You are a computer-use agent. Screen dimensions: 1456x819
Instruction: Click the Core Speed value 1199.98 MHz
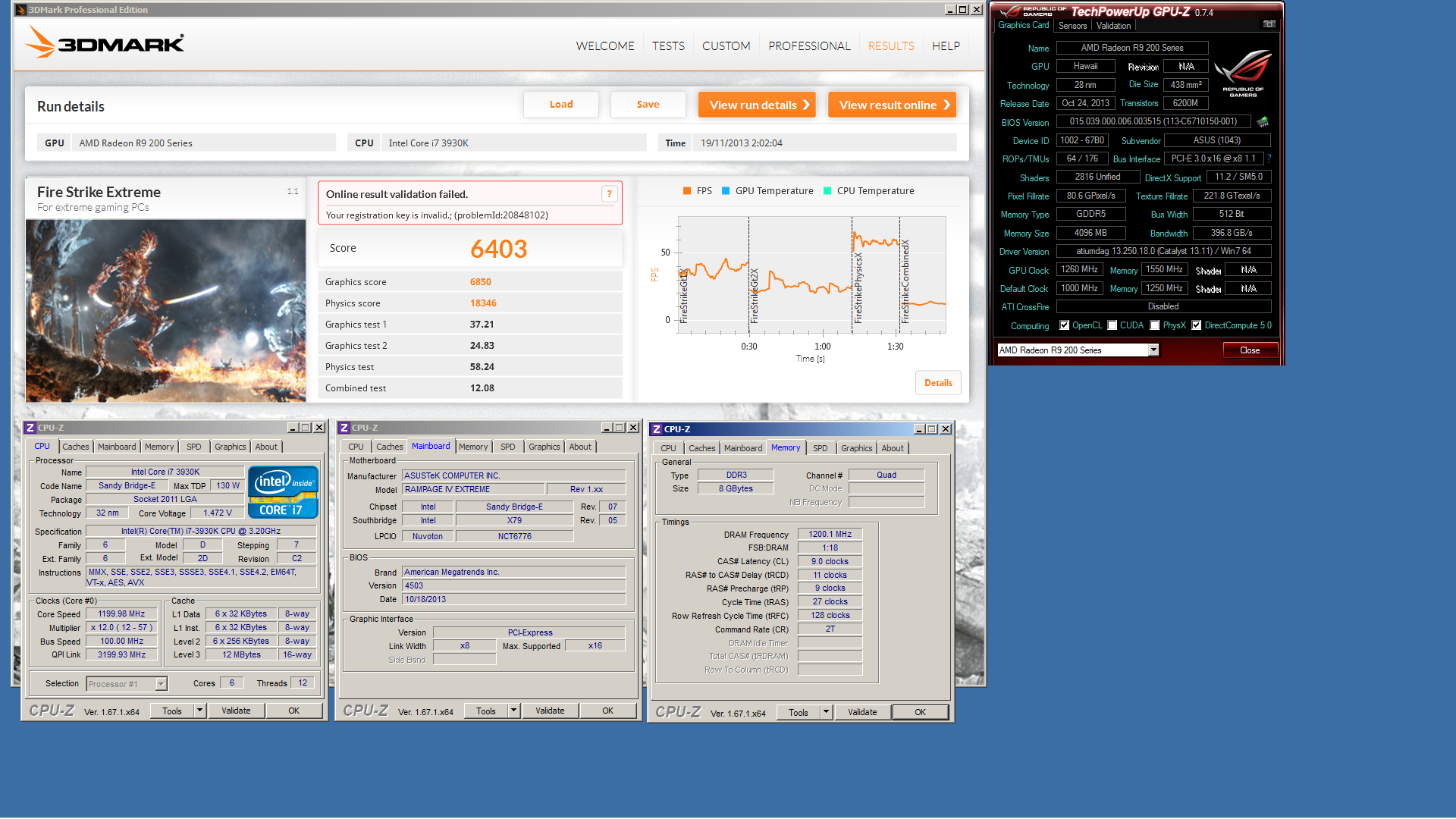121,614
